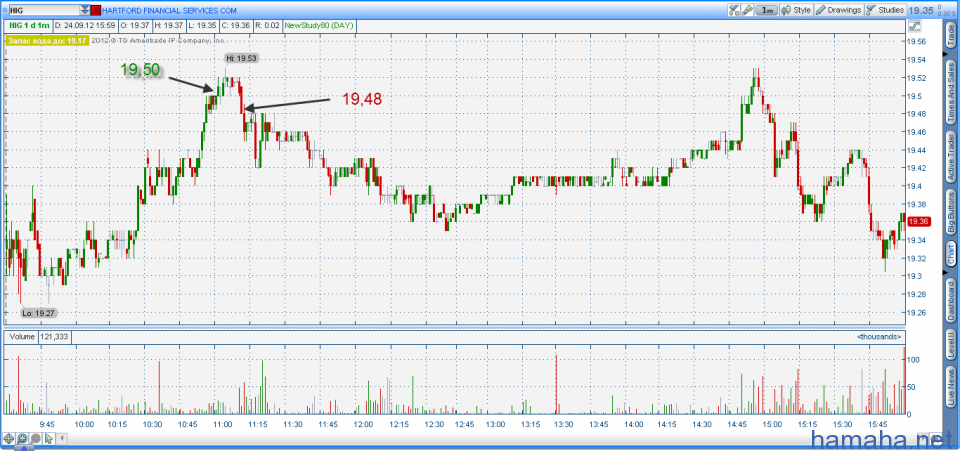
Task: Click the 'Hi: 19.53' price bubble
Action: (x=241, y=58)
